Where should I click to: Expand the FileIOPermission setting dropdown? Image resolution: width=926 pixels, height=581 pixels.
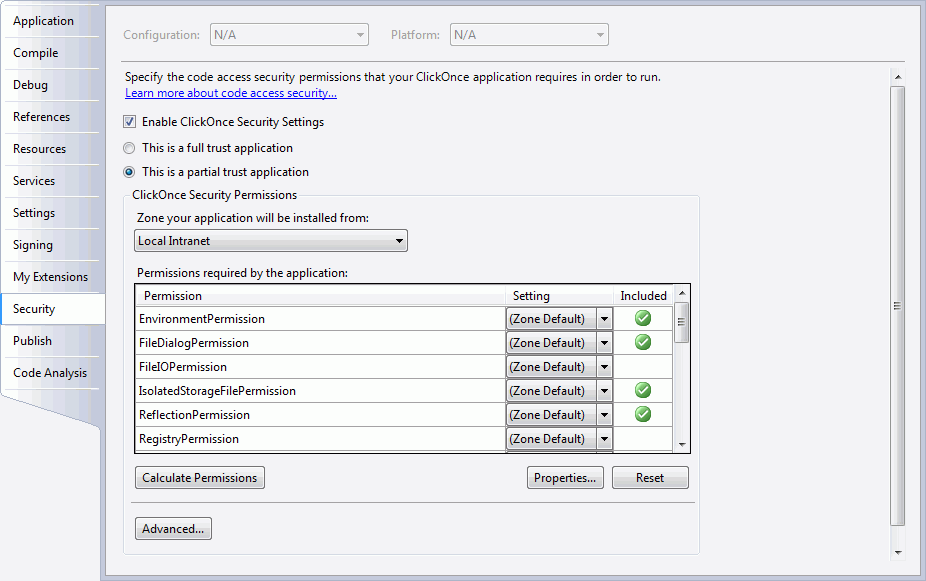point(604,367)
